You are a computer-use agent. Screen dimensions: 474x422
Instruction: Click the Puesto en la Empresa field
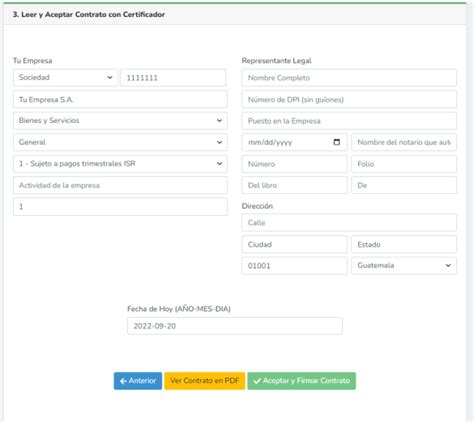(349, 121)
